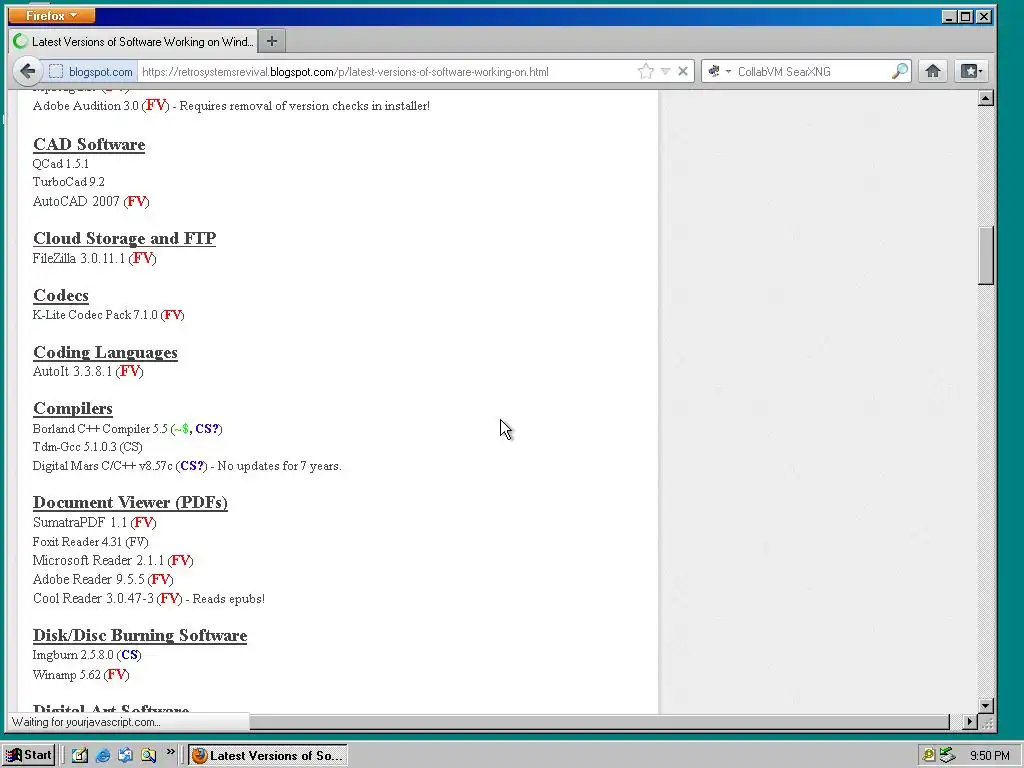Screen dimensions: 1024x768
Task: Launch Outlook Express from quick launch
Action: pyautogui.click(x=125, y=755)
